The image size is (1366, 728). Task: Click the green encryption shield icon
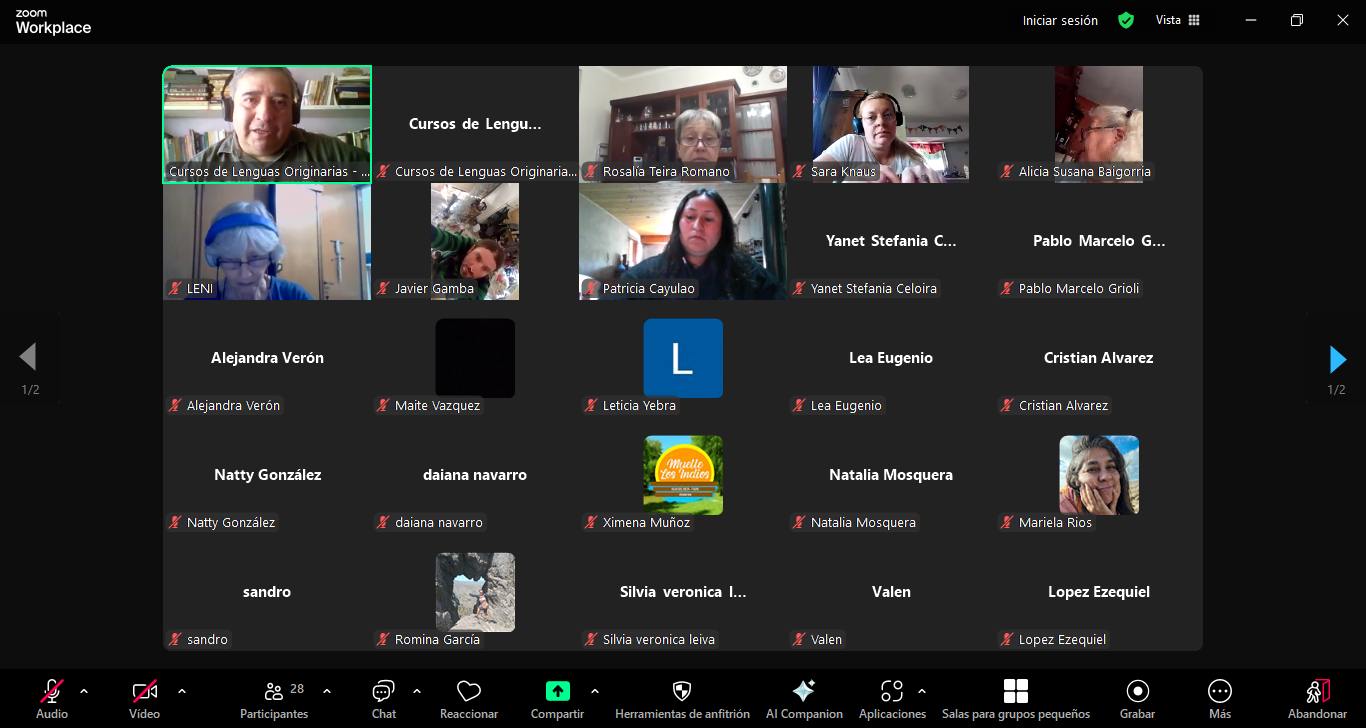(x=1126, y=20)
